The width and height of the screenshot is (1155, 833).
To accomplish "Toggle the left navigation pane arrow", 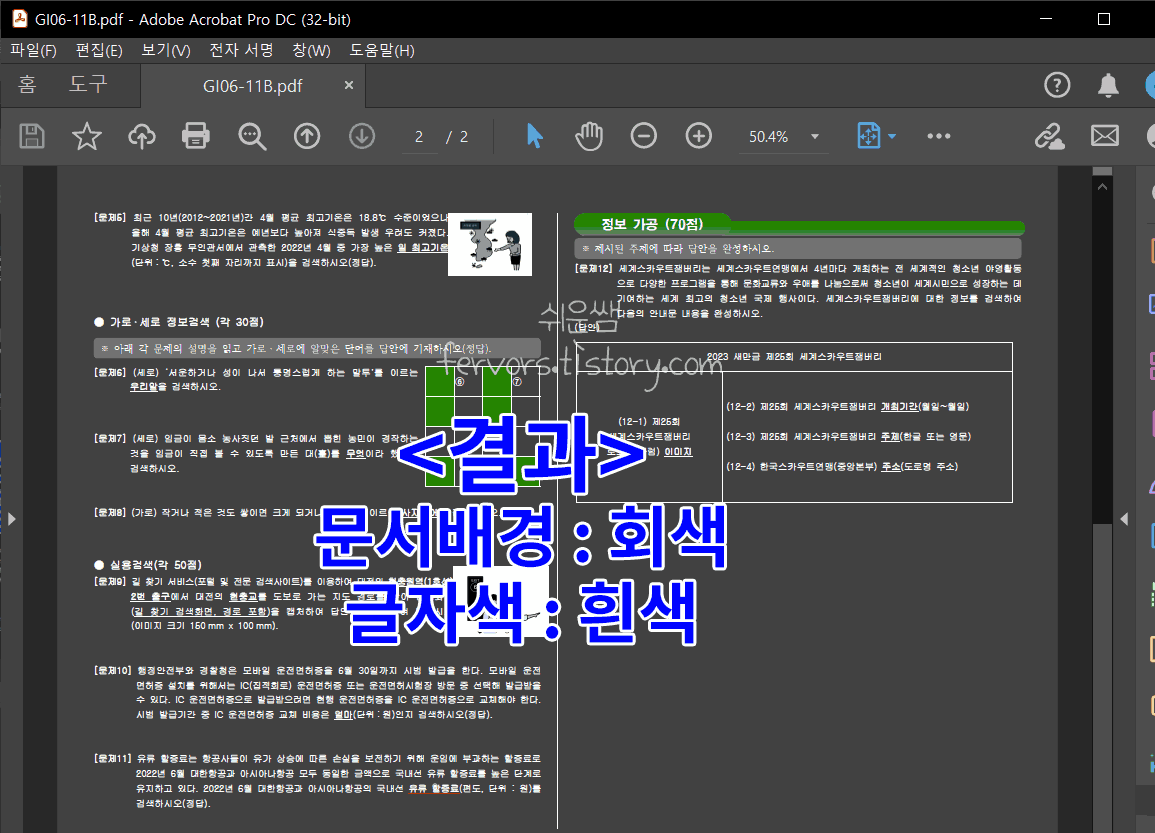I will coord(12,518).
